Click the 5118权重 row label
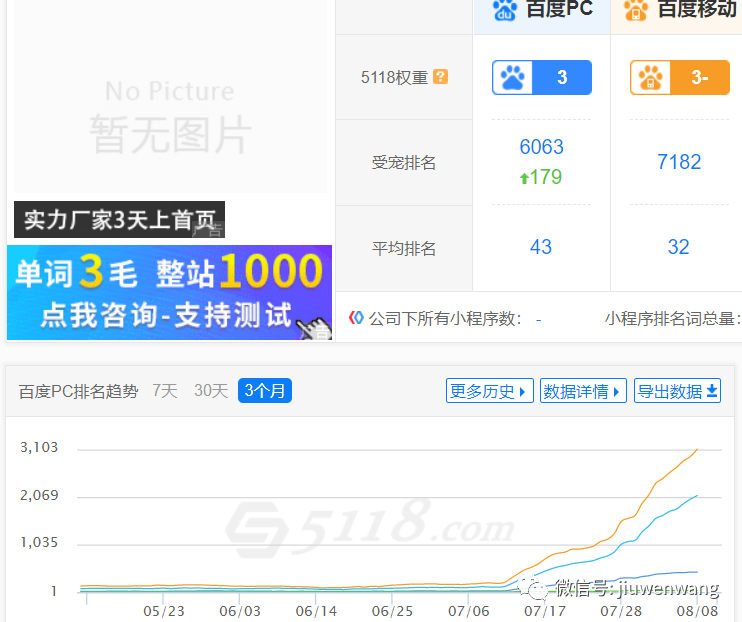This screenshot has width=742, height=622. [x=394, y=77]
